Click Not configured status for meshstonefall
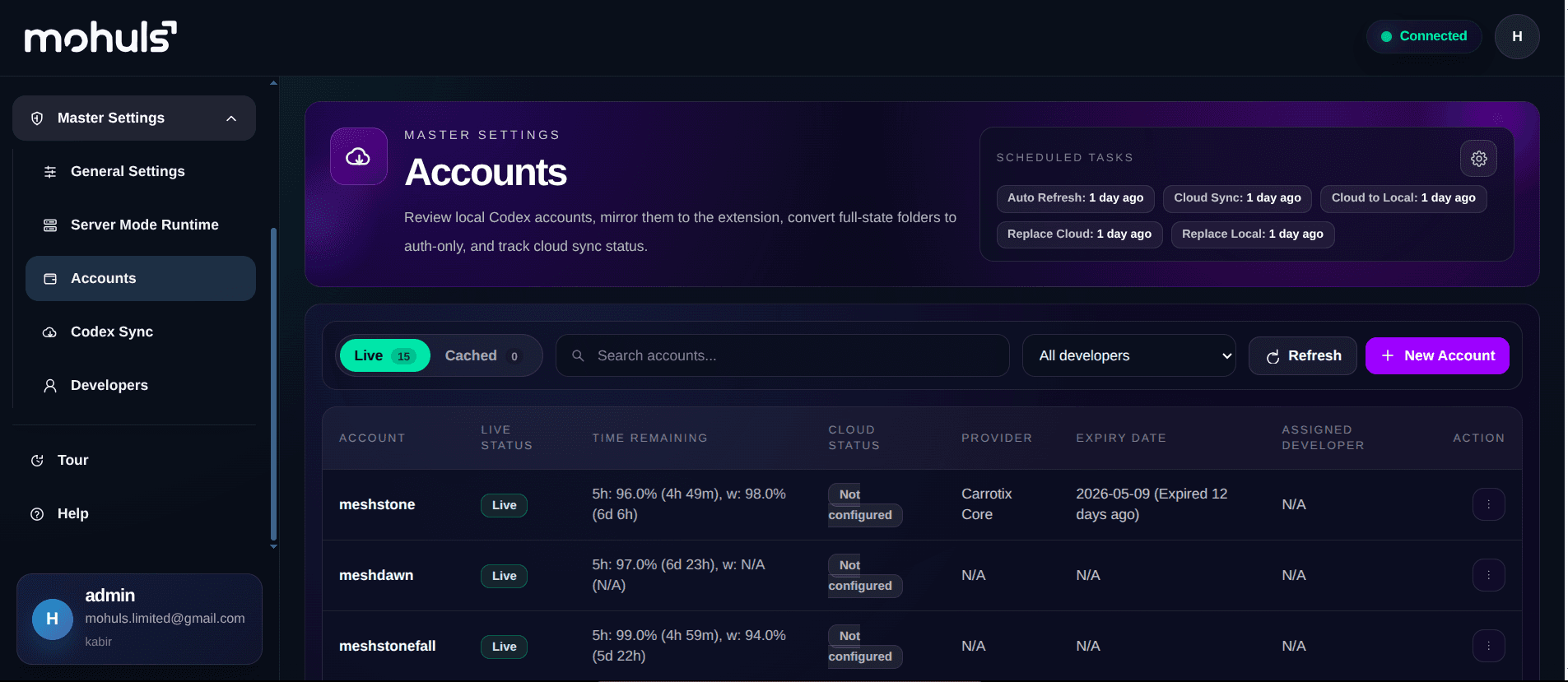The width and height of the screenshot is (1568, 682). [865, 646]
